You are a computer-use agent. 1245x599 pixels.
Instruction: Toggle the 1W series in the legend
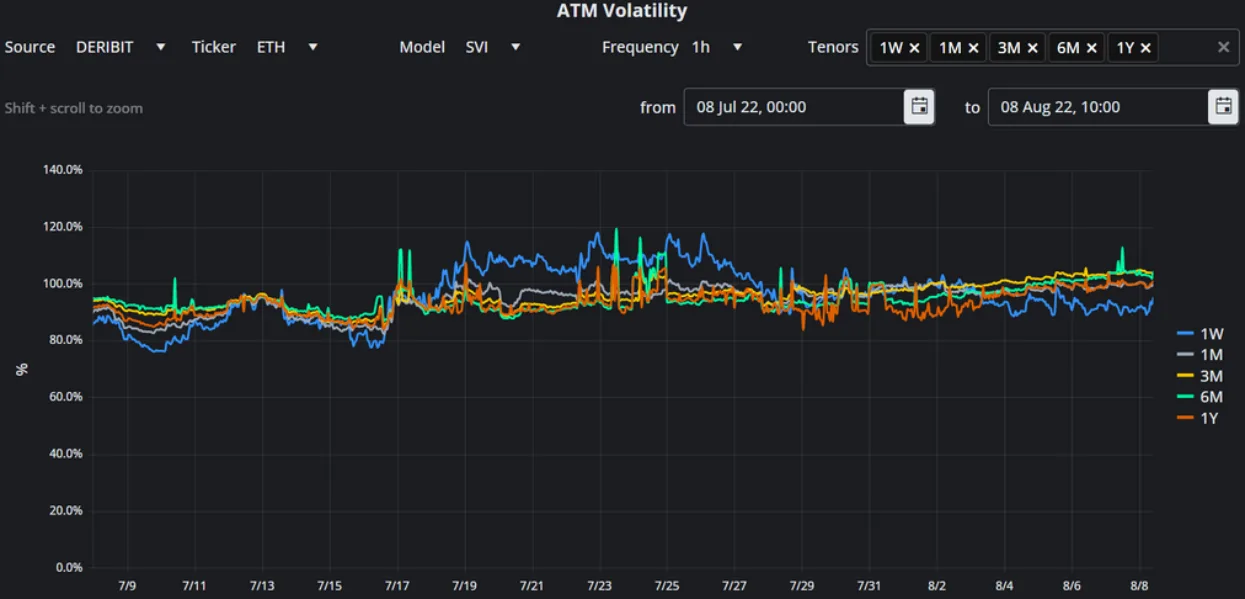(x=1200, y=334)
